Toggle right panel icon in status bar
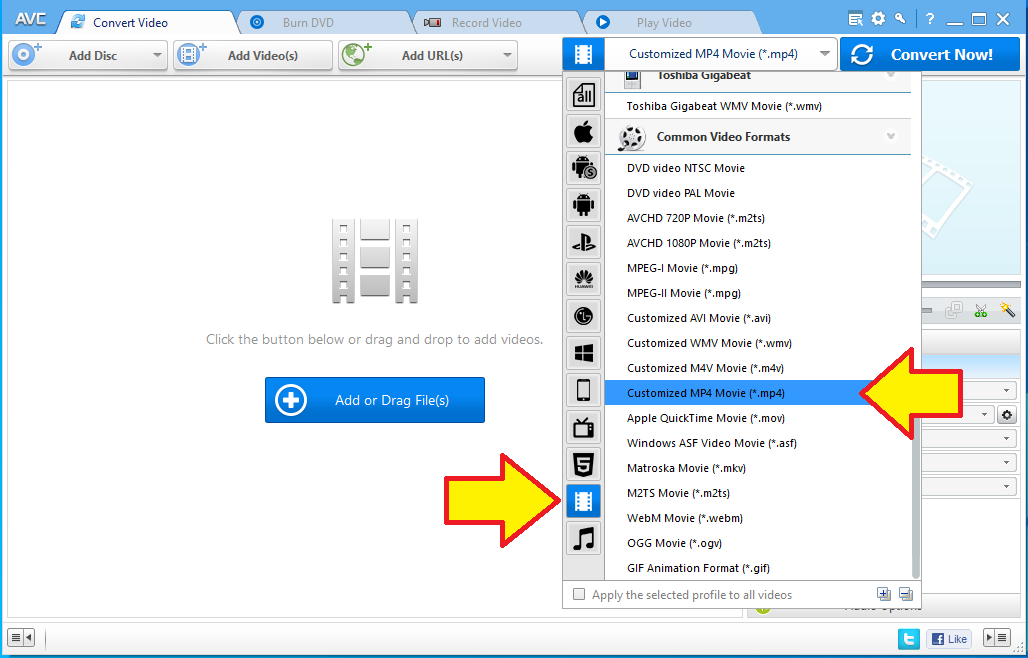The height and width of the screenshot is (658, 1028). tap(997, 636)
